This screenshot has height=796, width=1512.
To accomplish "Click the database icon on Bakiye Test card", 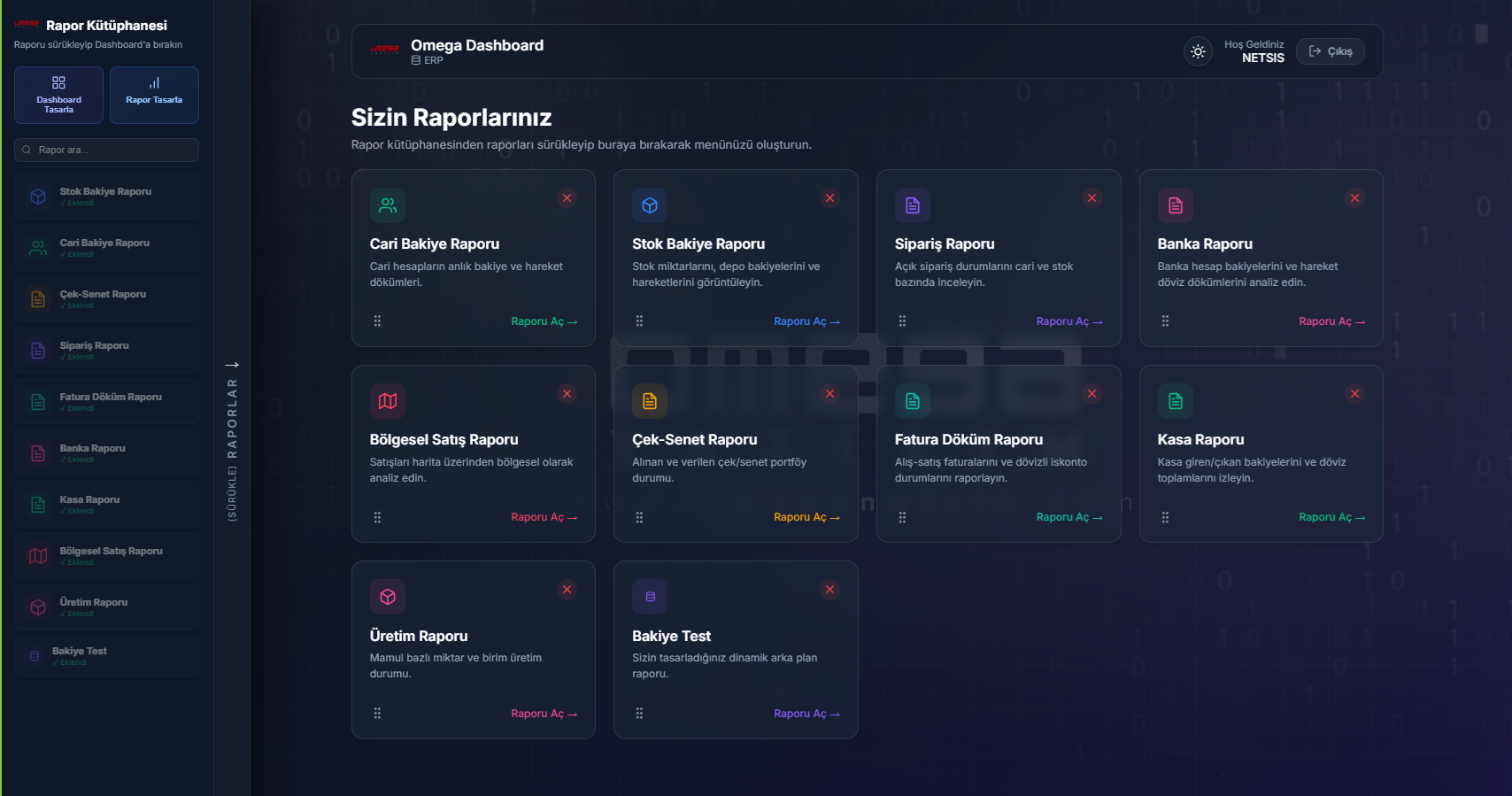I will coord(650,597).
